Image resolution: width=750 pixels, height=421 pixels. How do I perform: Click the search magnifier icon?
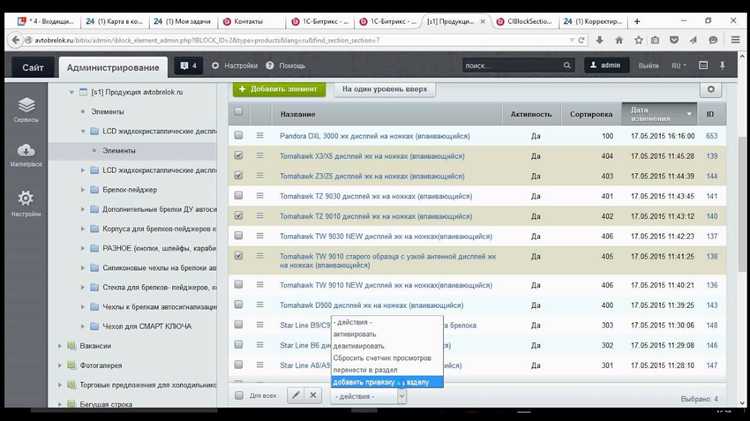tap(567, 66)
